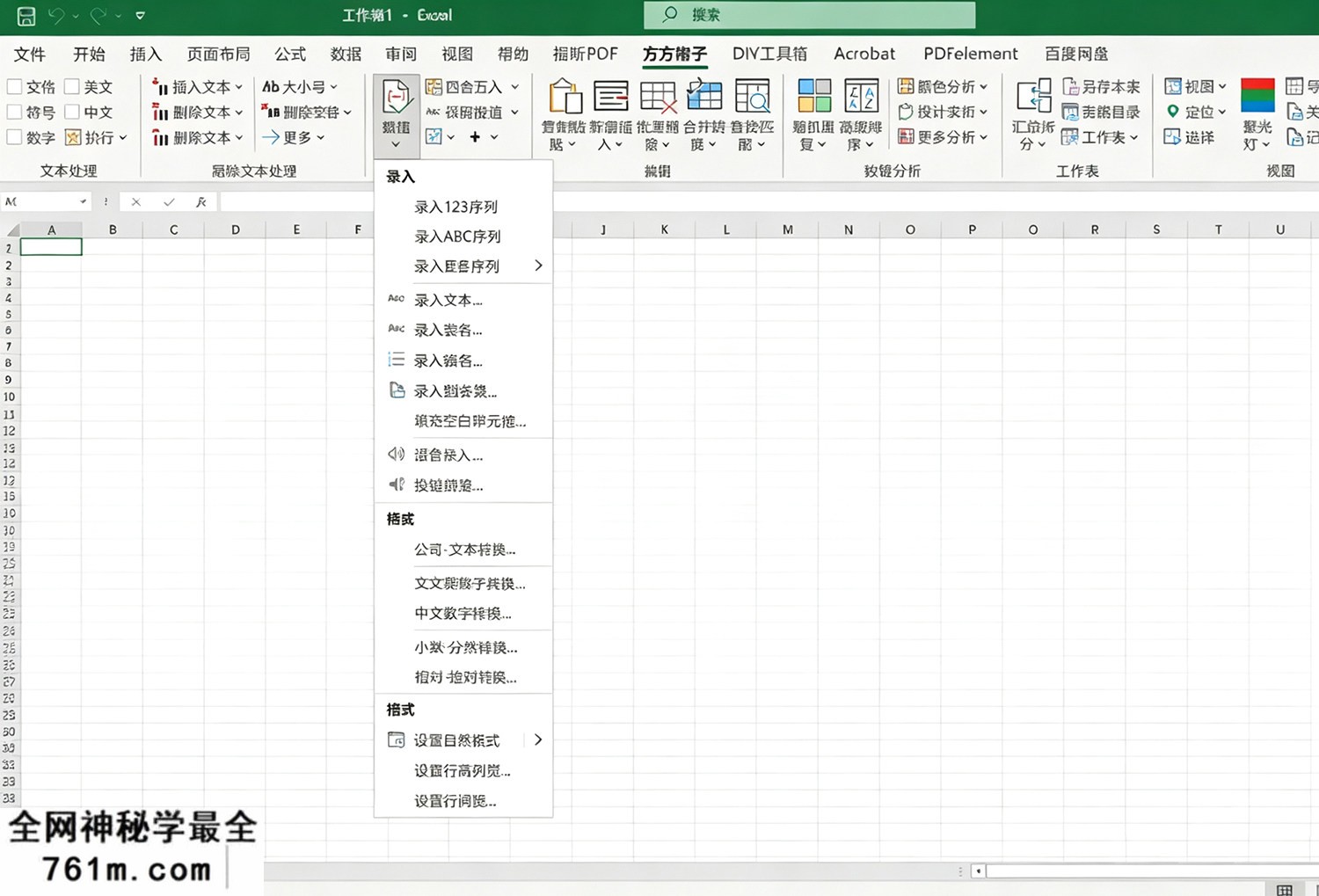Viewport: 1319px width, 896px height.
Task: Choose 设置行高列宽... from the menu
Action: coord(463,770)
